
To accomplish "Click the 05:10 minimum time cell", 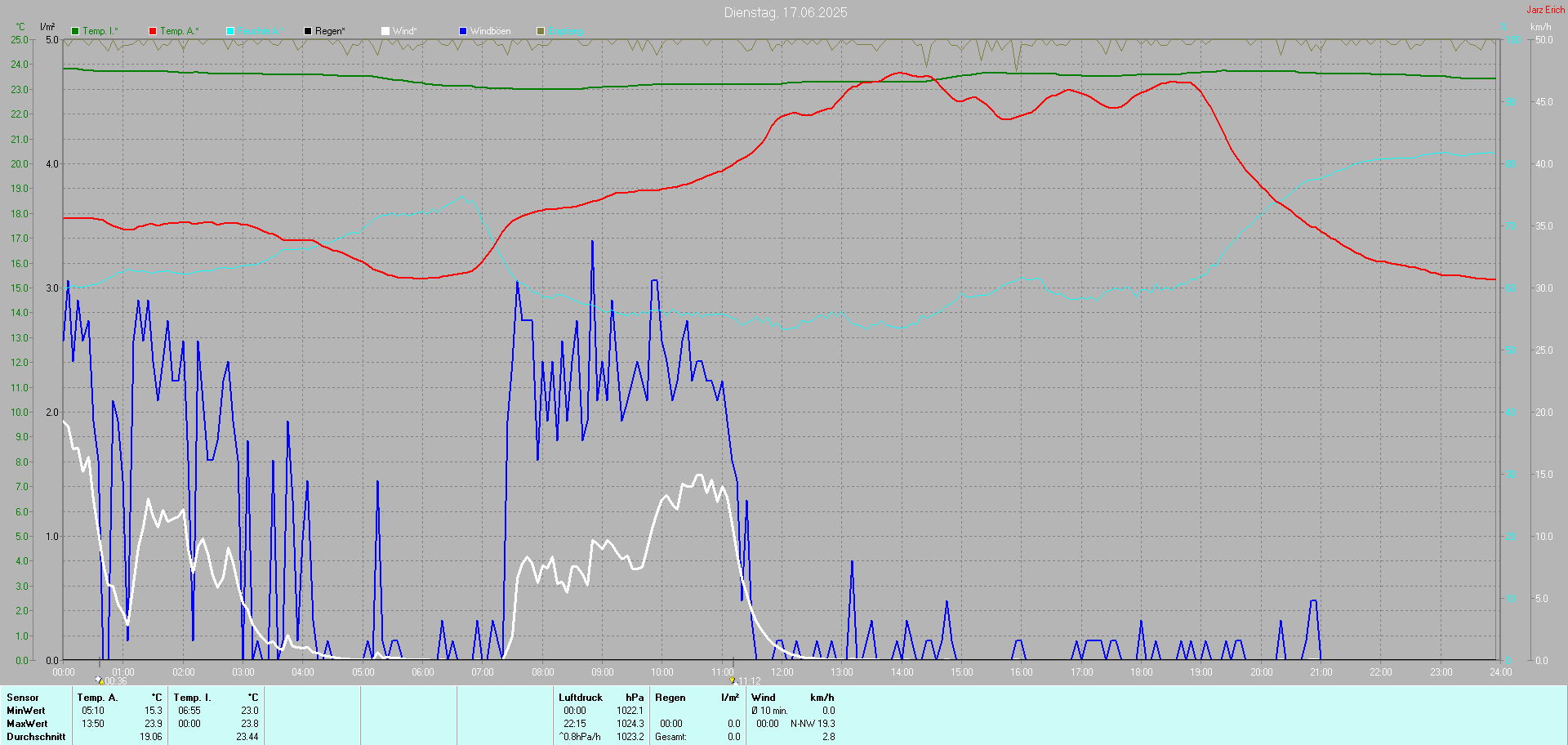I will point(93,711).
